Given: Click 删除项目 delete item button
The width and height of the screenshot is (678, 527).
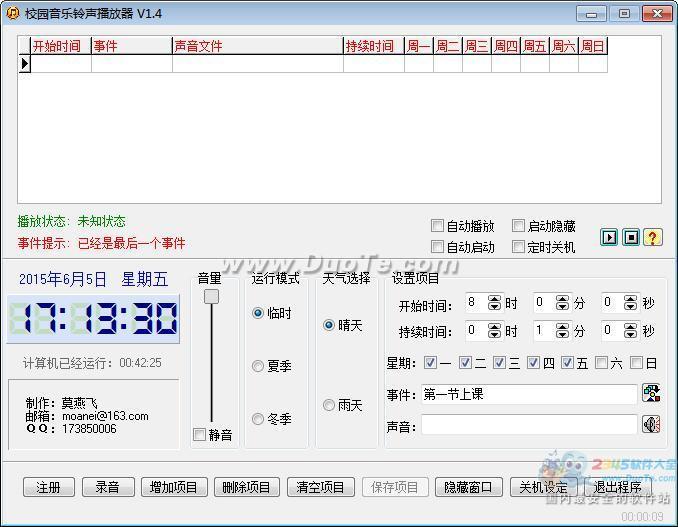Looking at the screenshot, I should click(247, 487).
